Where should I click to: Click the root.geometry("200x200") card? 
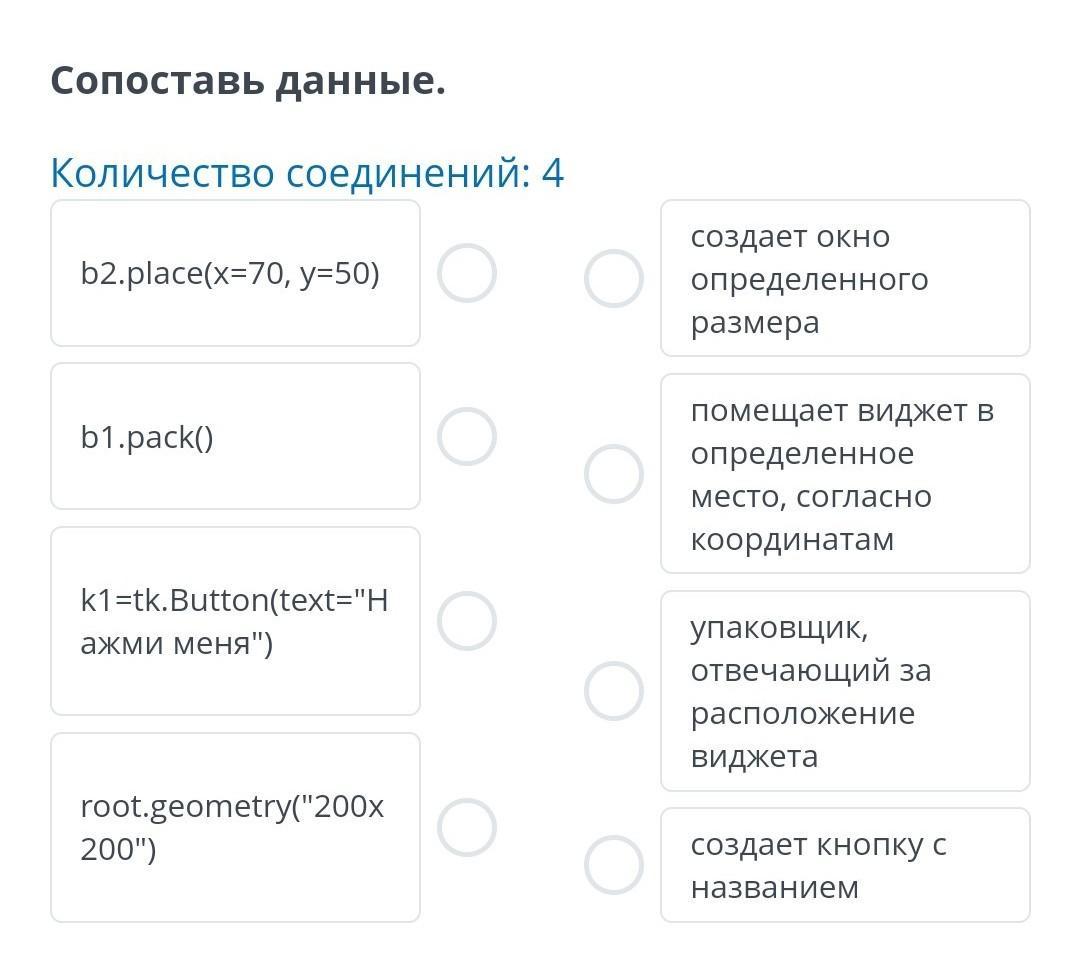pyautogui.click(x=235, y=827)
